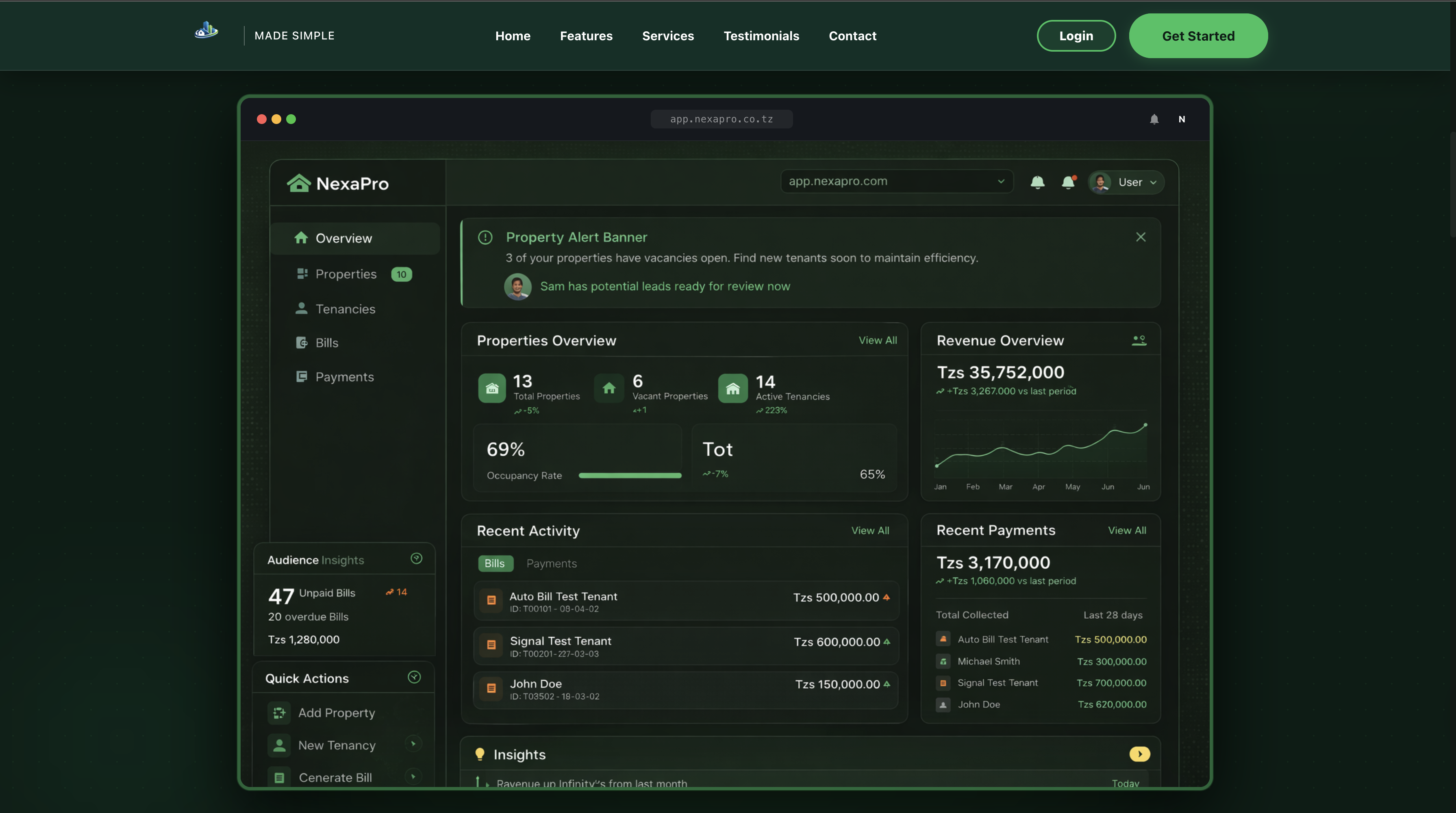Collapse the Audience Insights panel
Image resolution: width=1456 pixels, height=813 pixels.
click(417, 559)
